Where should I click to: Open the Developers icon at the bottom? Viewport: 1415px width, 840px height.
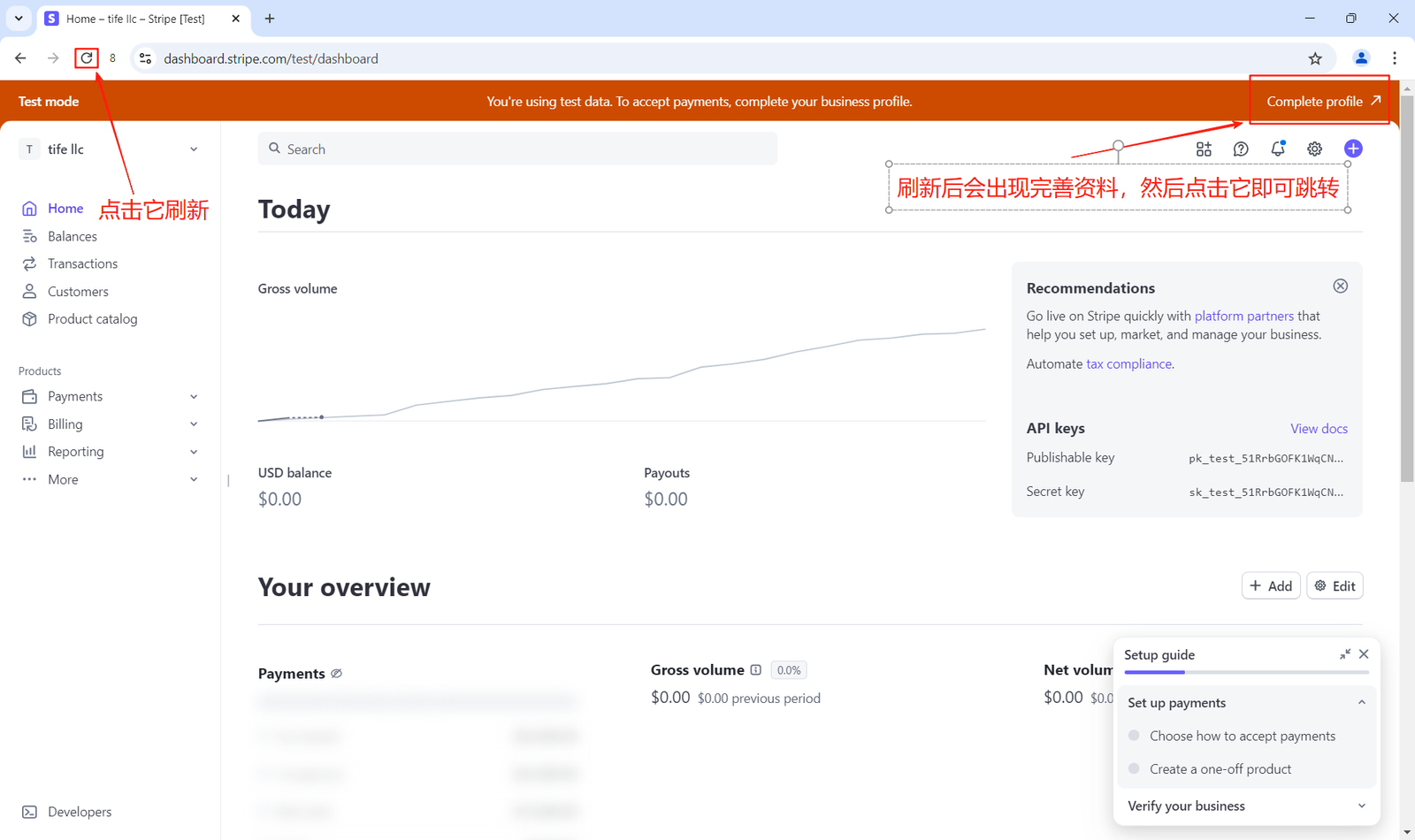[29, 811]
